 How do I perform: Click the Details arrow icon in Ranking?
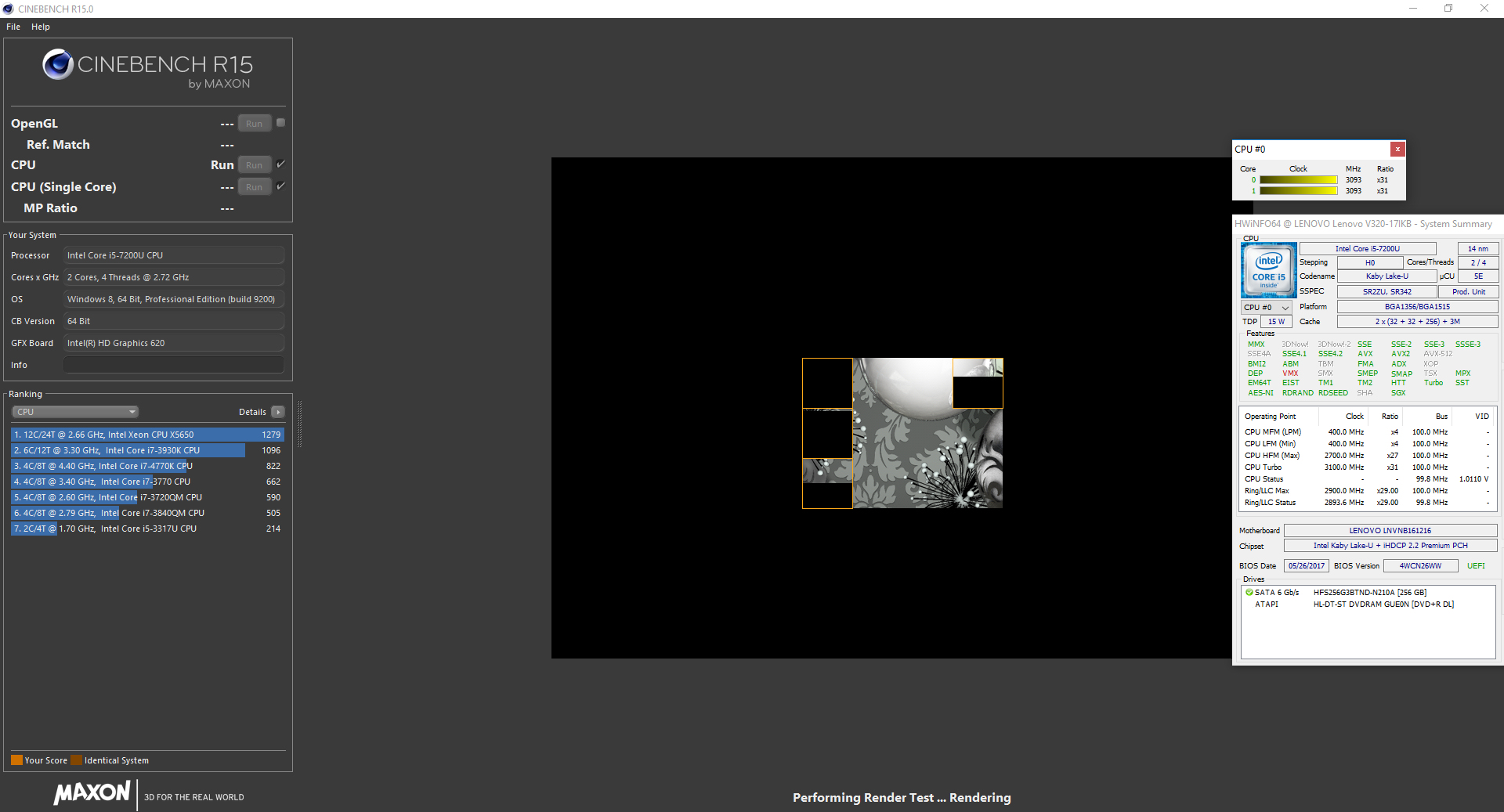point(278,412)
